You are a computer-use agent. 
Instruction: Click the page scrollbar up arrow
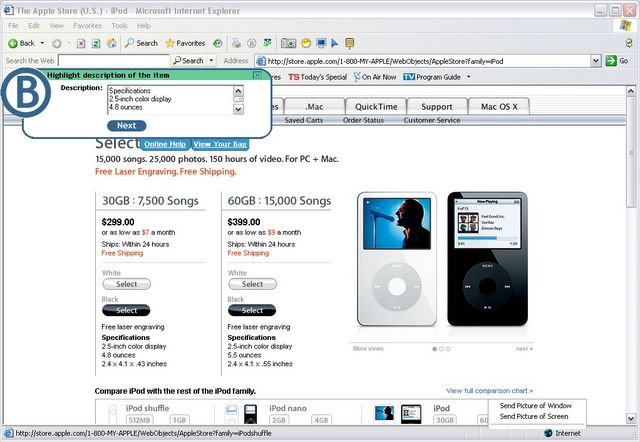point(631,91)
